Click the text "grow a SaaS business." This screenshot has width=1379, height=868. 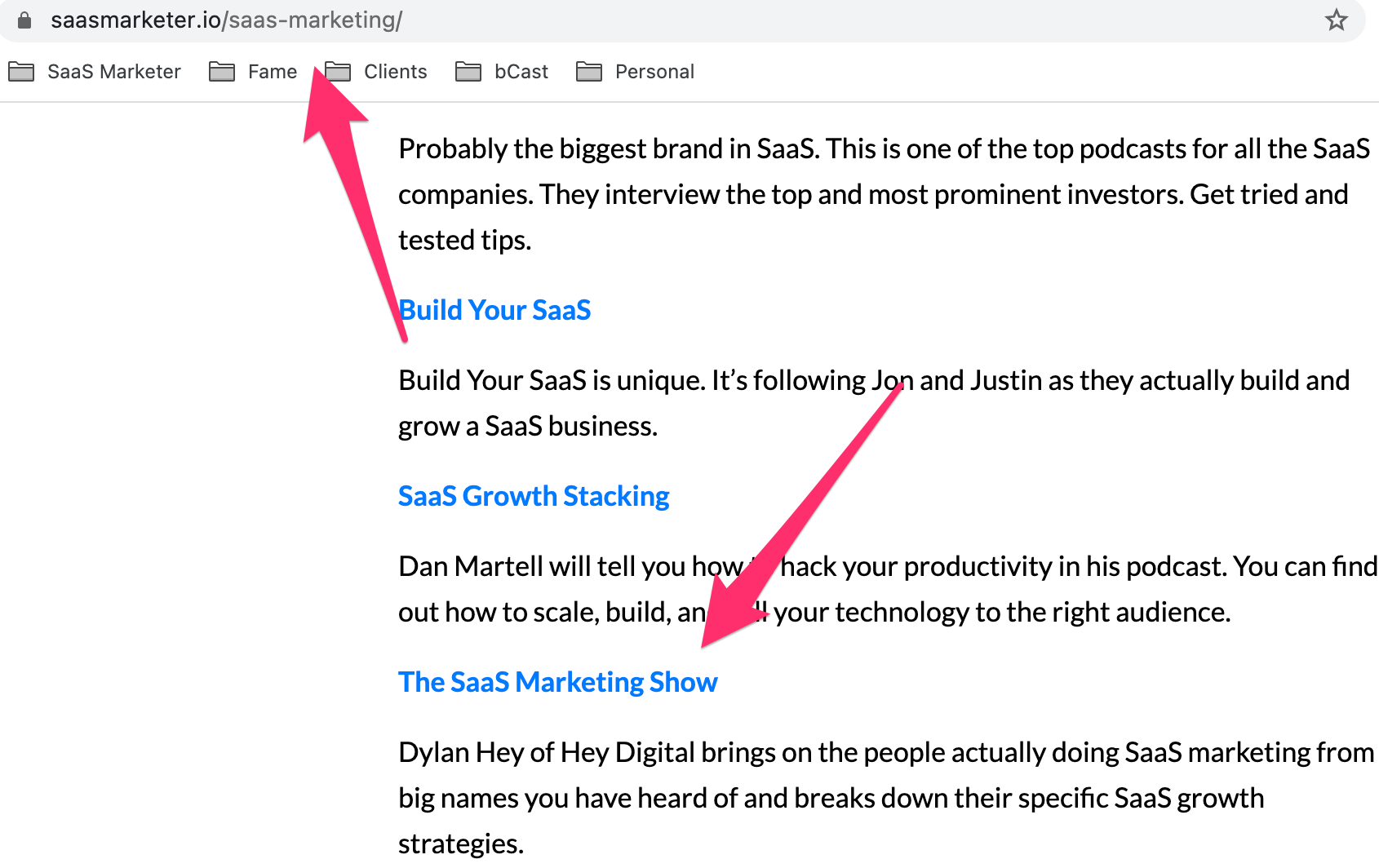click(528, 426)
